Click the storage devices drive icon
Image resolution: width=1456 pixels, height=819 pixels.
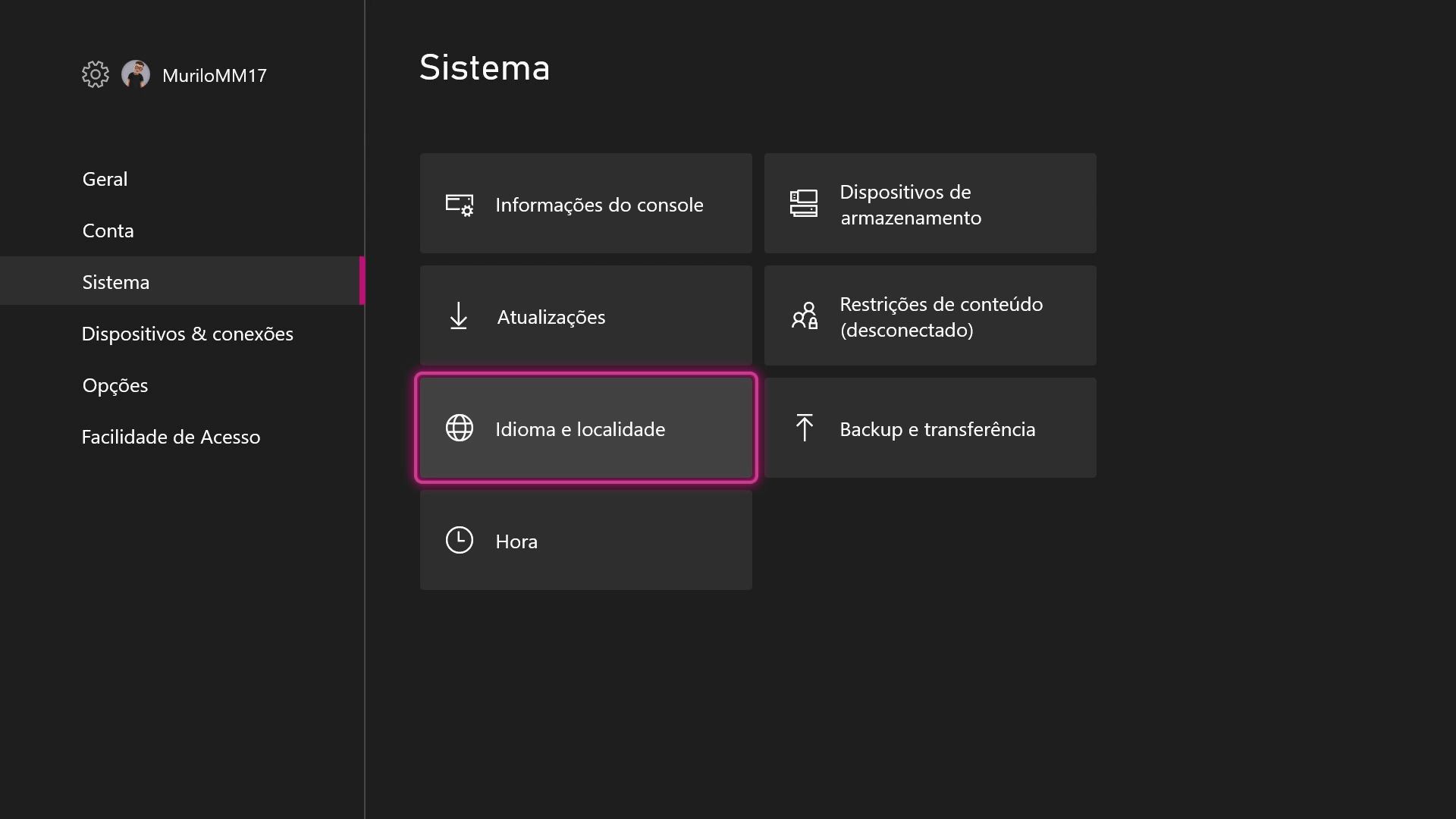click(804, 204)
